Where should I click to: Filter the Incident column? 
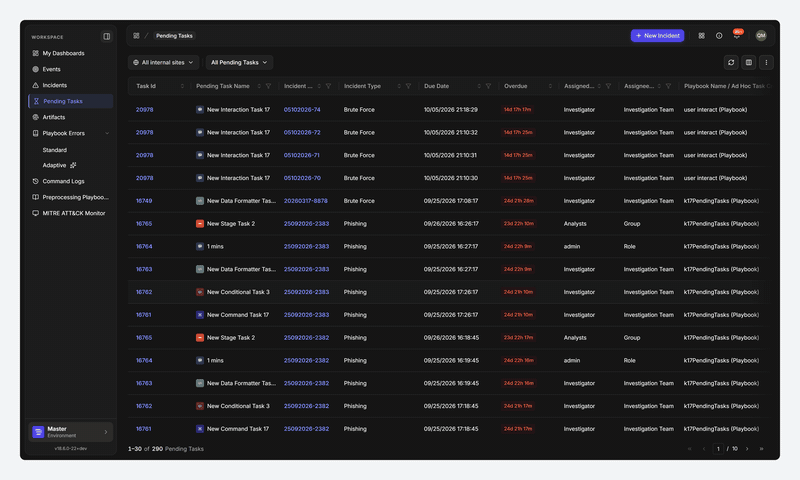pyautogui.click(x=329, y=86)
